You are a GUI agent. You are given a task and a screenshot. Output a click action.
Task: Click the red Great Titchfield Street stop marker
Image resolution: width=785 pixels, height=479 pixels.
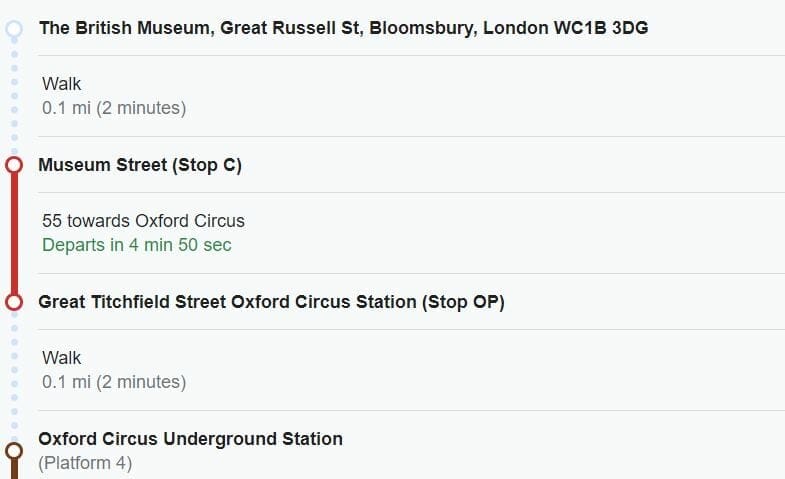(14, 301)
